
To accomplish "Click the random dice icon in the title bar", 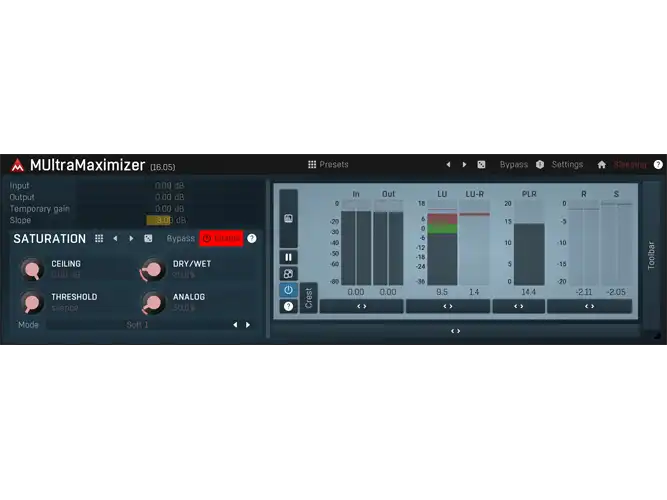I will pyautogui.click(x=481, y=165).
